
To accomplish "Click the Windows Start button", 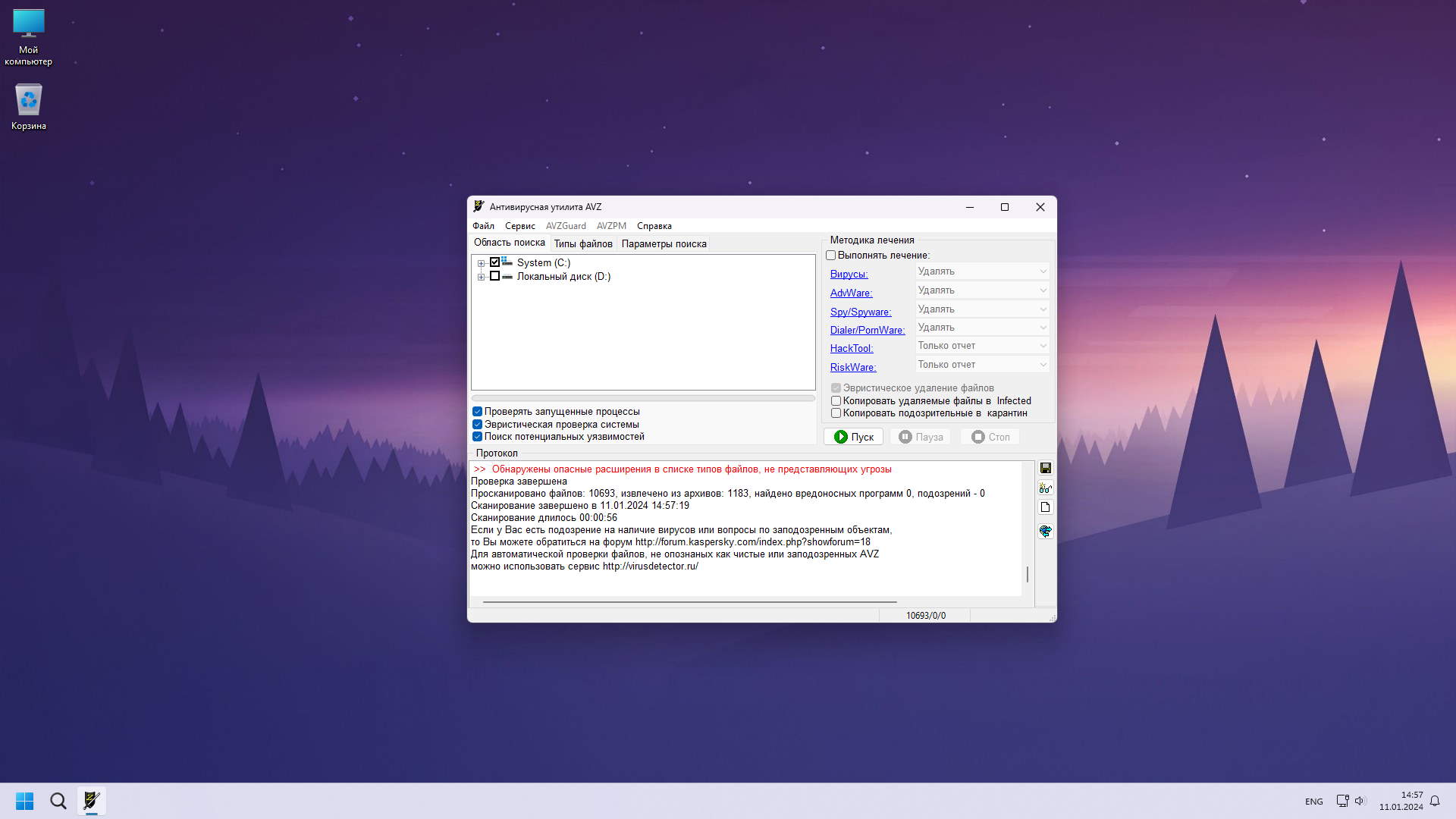I will 24,801.
